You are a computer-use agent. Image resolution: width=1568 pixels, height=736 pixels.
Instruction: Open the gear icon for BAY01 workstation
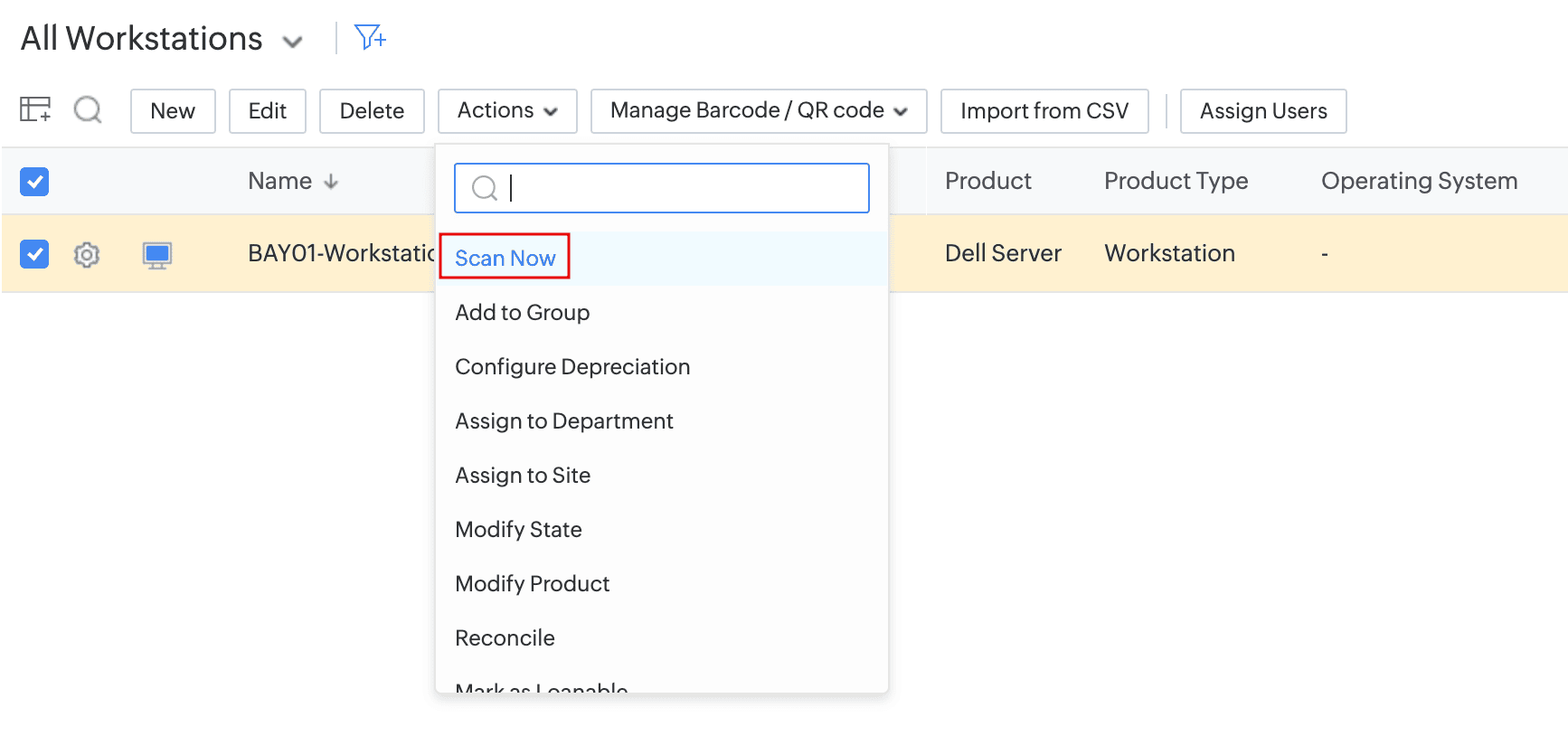click(x=87, y=254)
